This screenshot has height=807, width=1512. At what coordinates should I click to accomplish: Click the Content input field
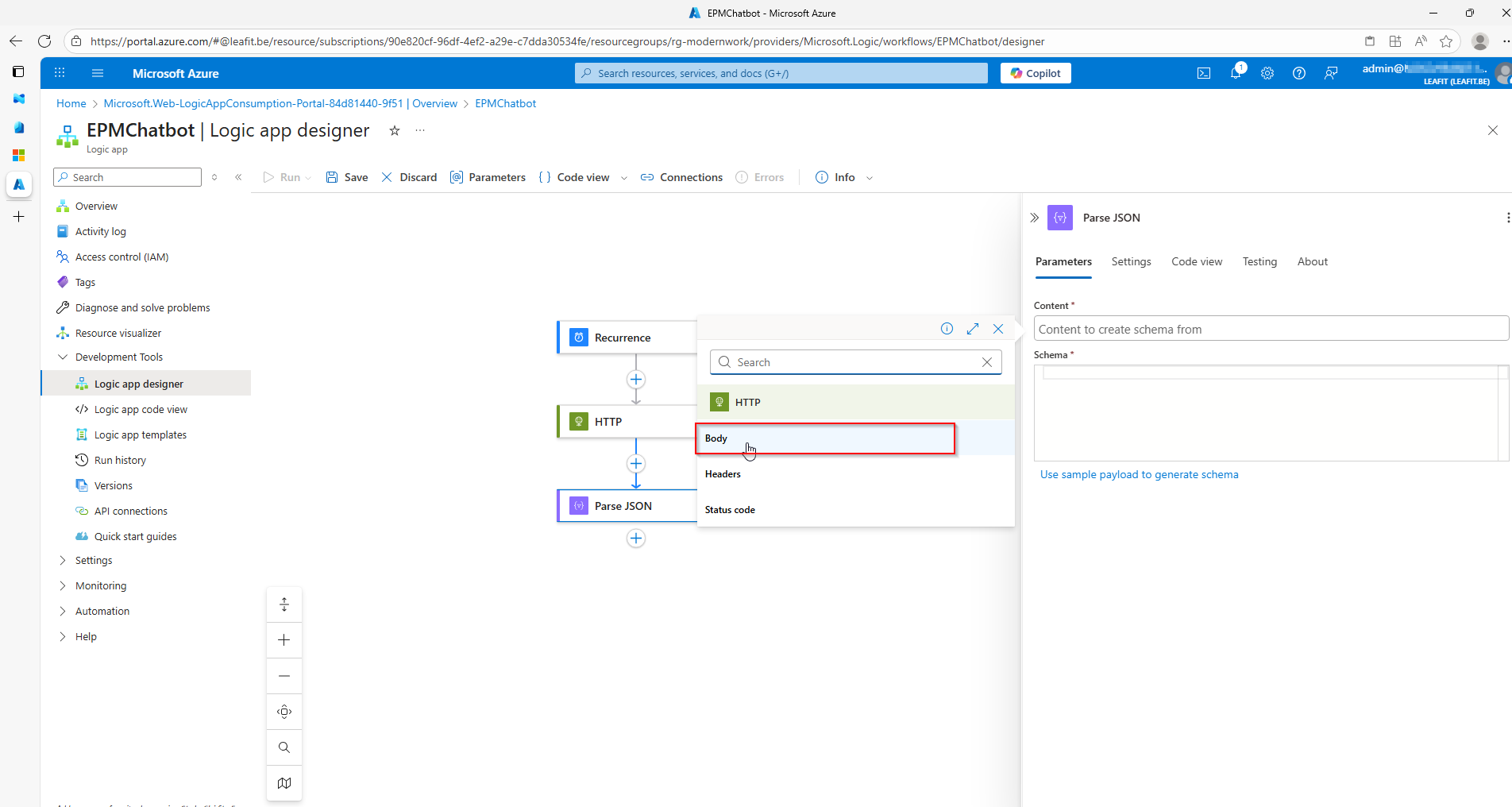(1271, 329)
